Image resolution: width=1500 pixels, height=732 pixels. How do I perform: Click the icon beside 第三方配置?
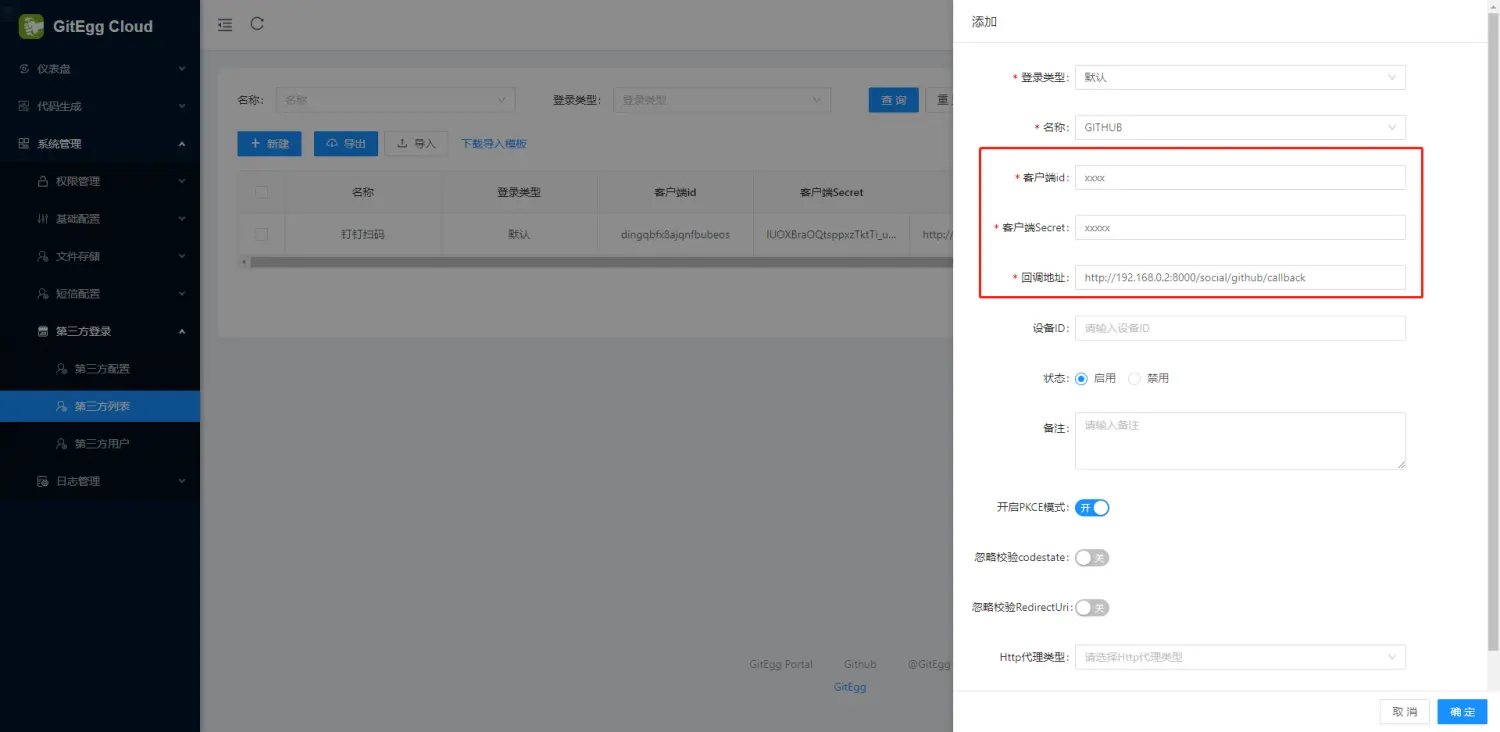click(62, 369)
